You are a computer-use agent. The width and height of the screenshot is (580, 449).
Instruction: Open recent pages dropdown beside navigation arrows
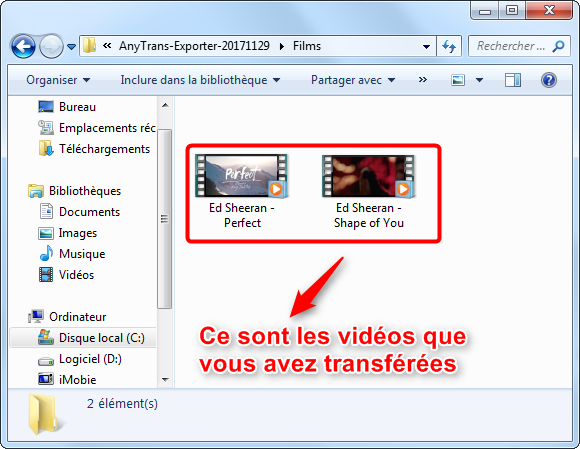[x=71, y=47]
